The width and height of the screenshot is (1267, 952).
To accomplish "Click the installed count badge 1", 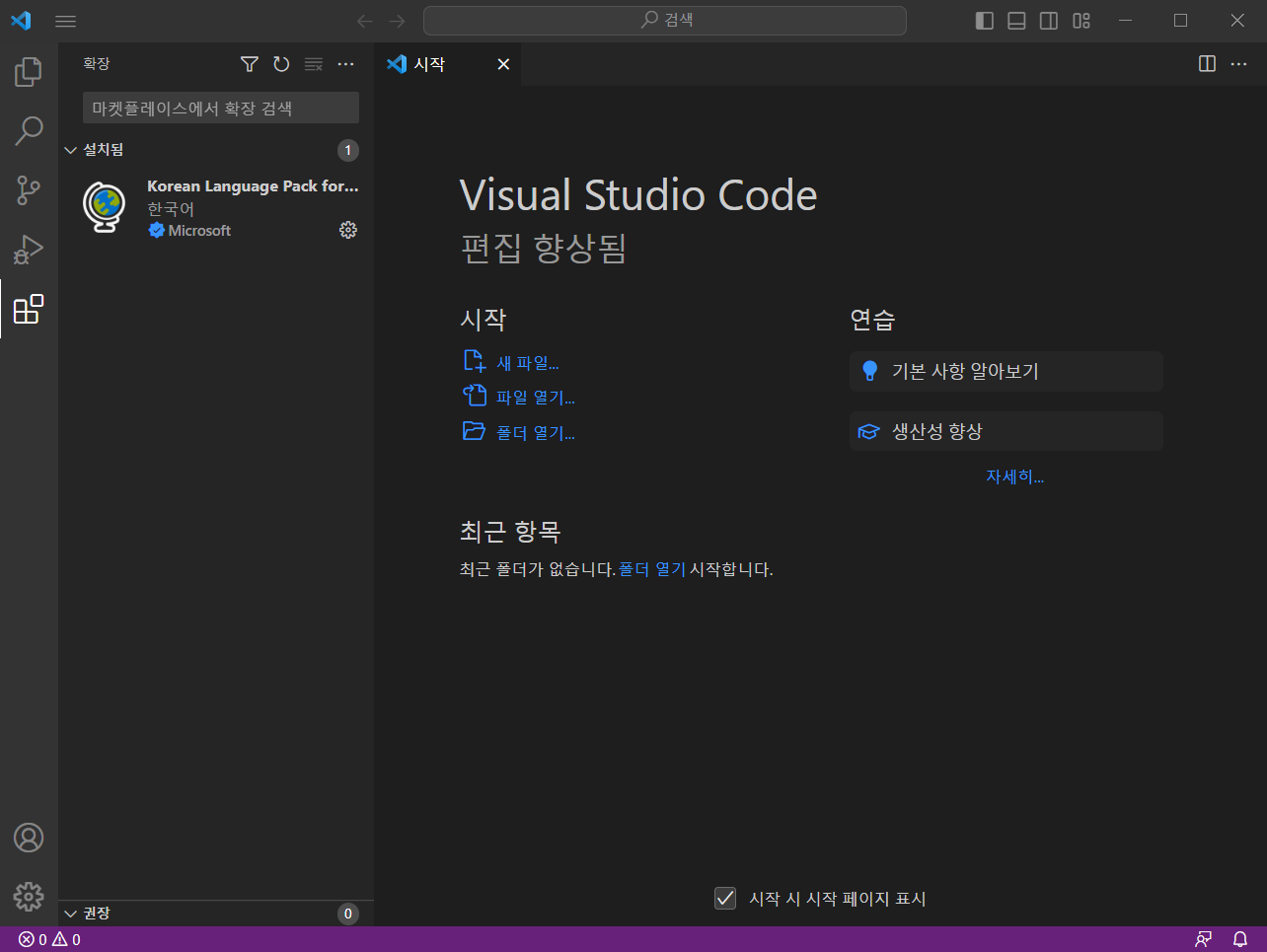I will (347, 150).
